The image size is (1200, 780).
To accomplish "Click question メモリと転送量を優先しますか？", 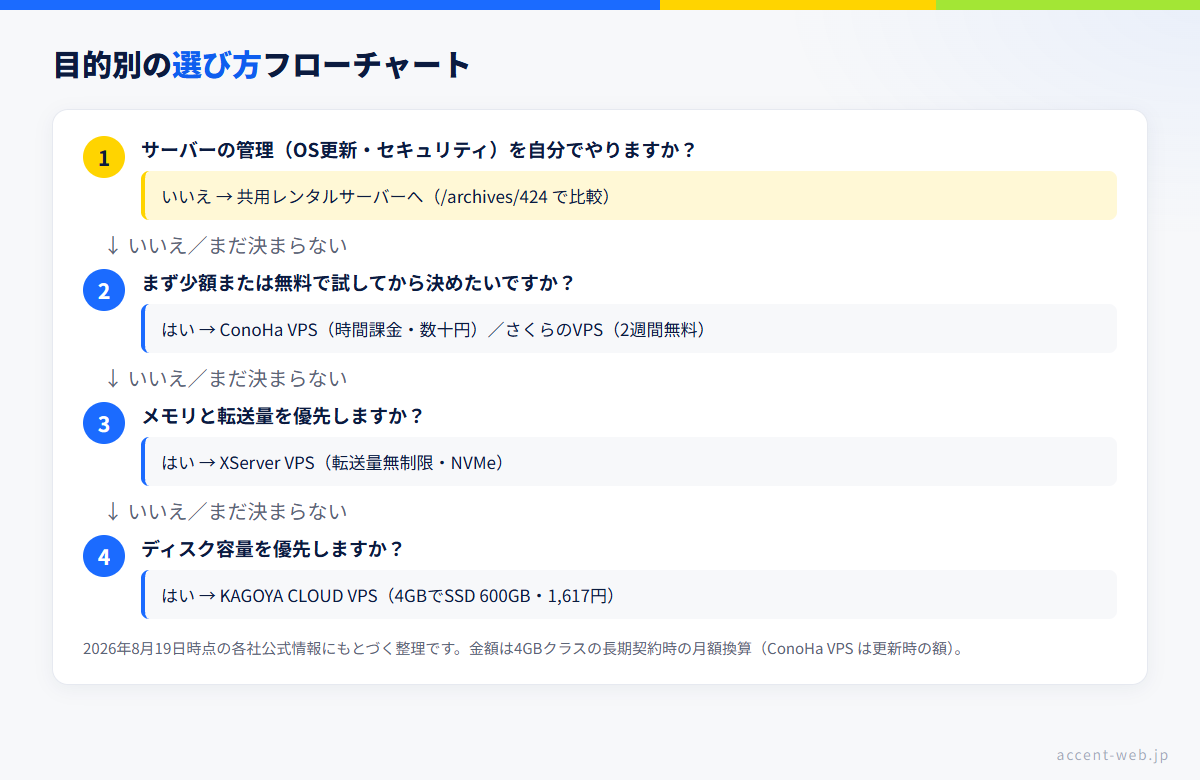I will point(283,416).
